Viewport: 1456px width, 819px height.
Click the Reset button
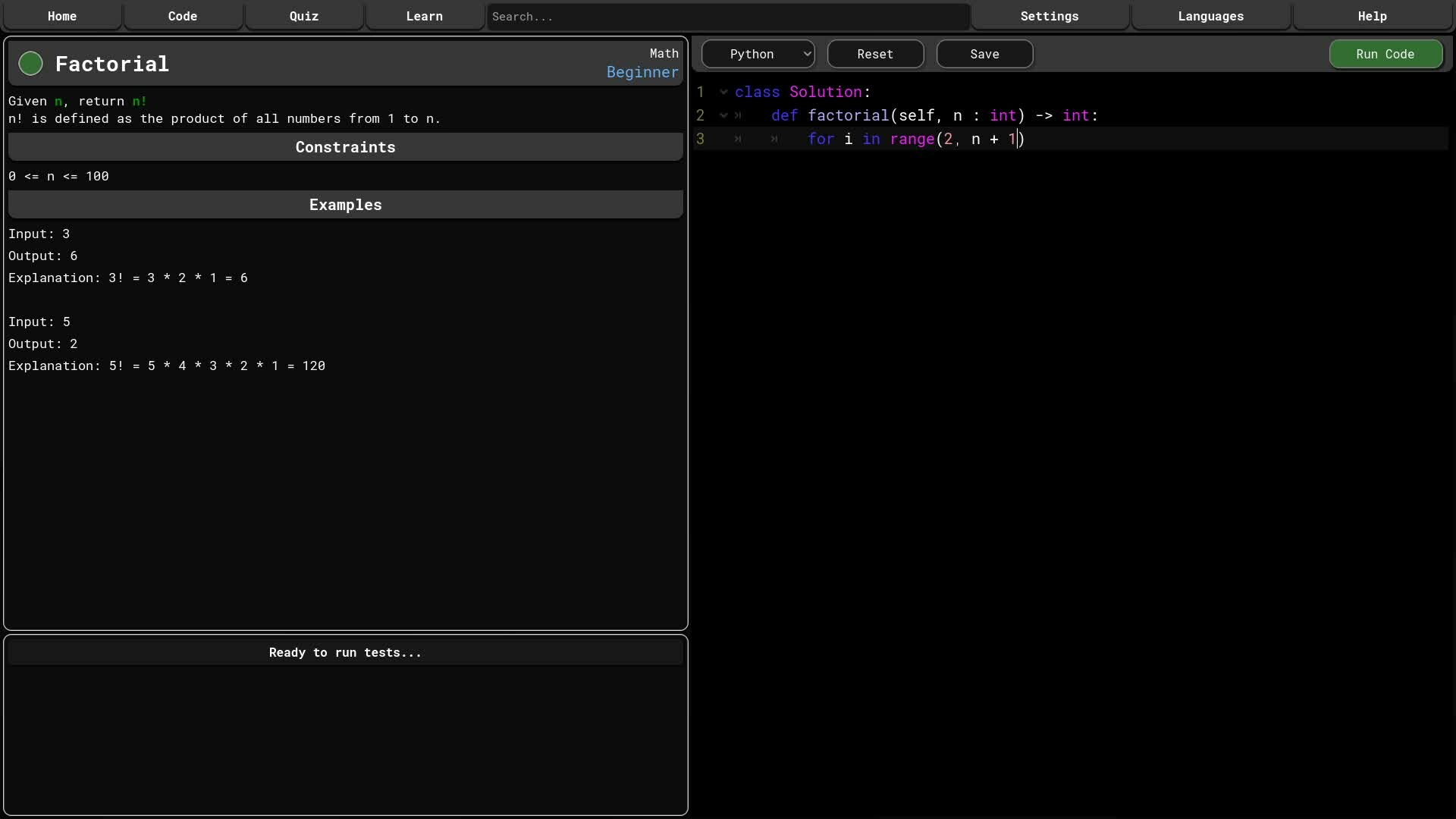tap(875, 54)
